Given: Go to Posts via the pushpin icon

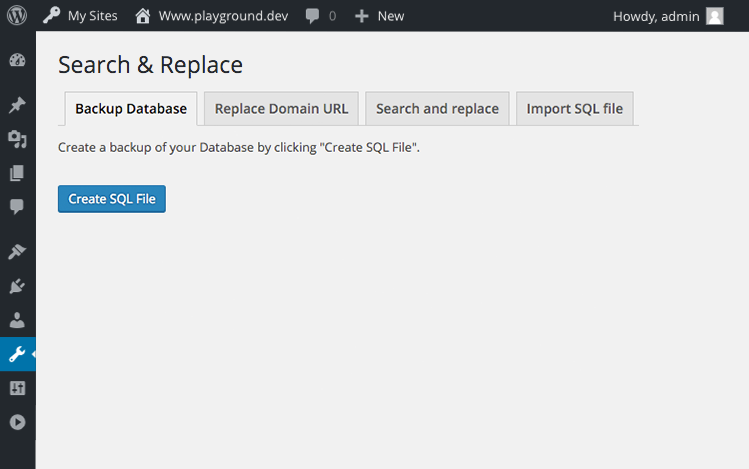Looking at the screenshot, I should (x=17, y=106).
